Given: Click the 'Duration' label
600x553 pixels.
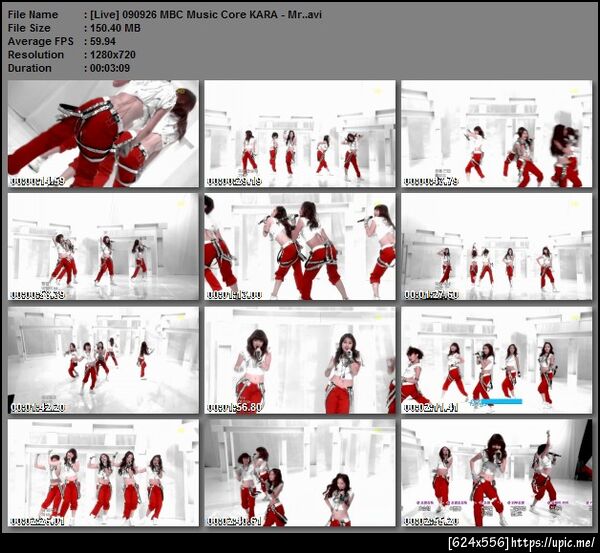Looking at the screenshot, I should coord(29,68).
